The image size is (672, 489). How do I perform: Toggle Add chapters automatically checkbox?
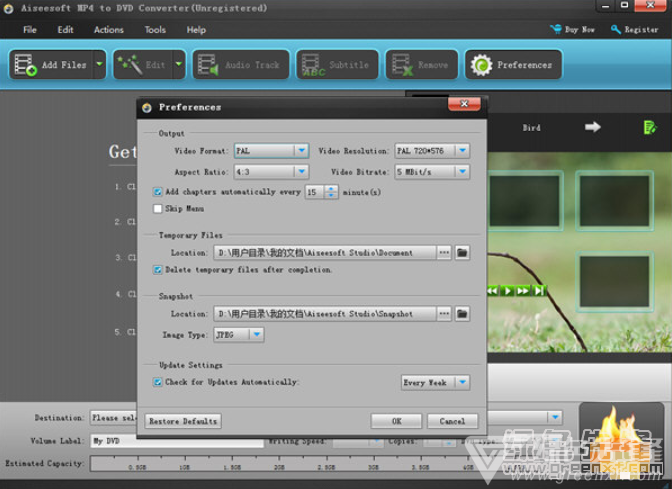click(x=158, y=192)
